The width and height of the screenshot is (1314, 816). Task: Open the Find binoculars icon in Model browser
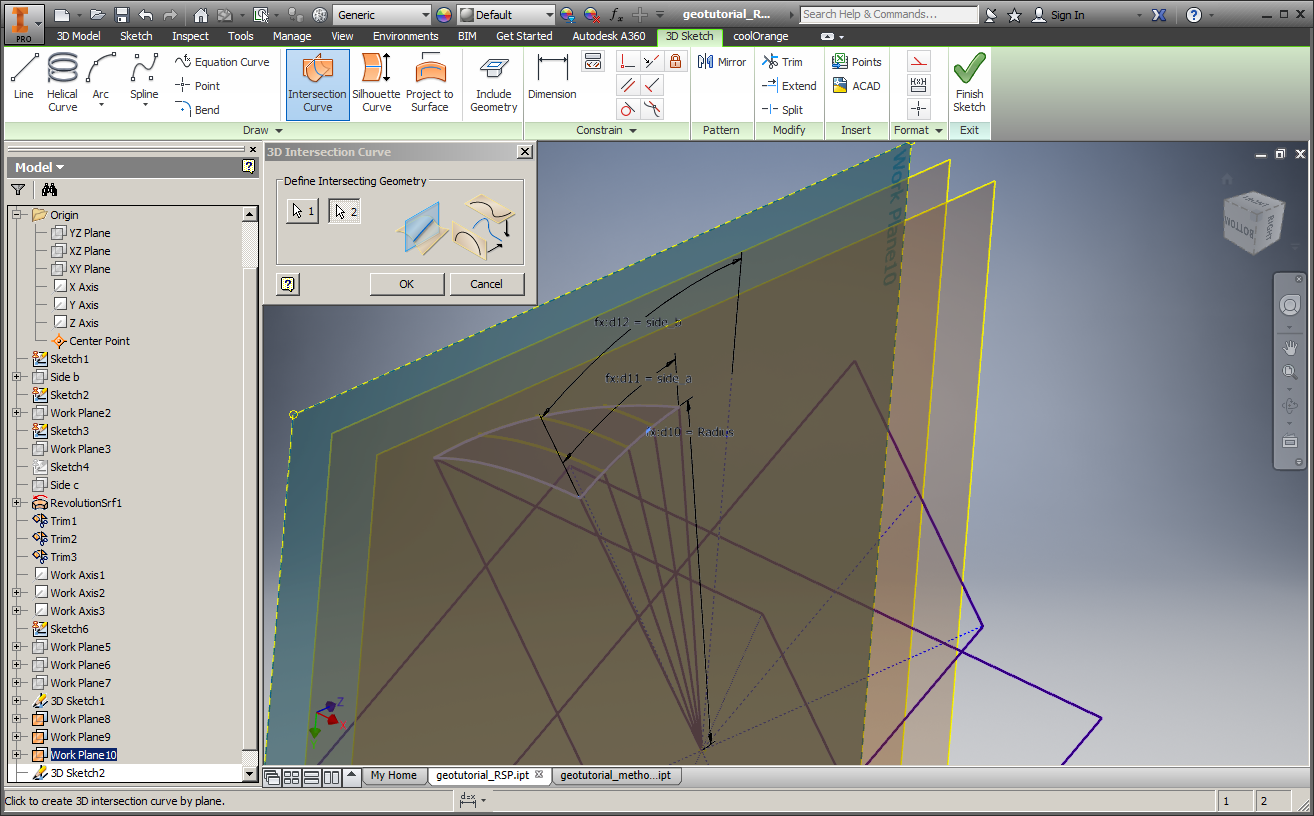coord(49,190)
